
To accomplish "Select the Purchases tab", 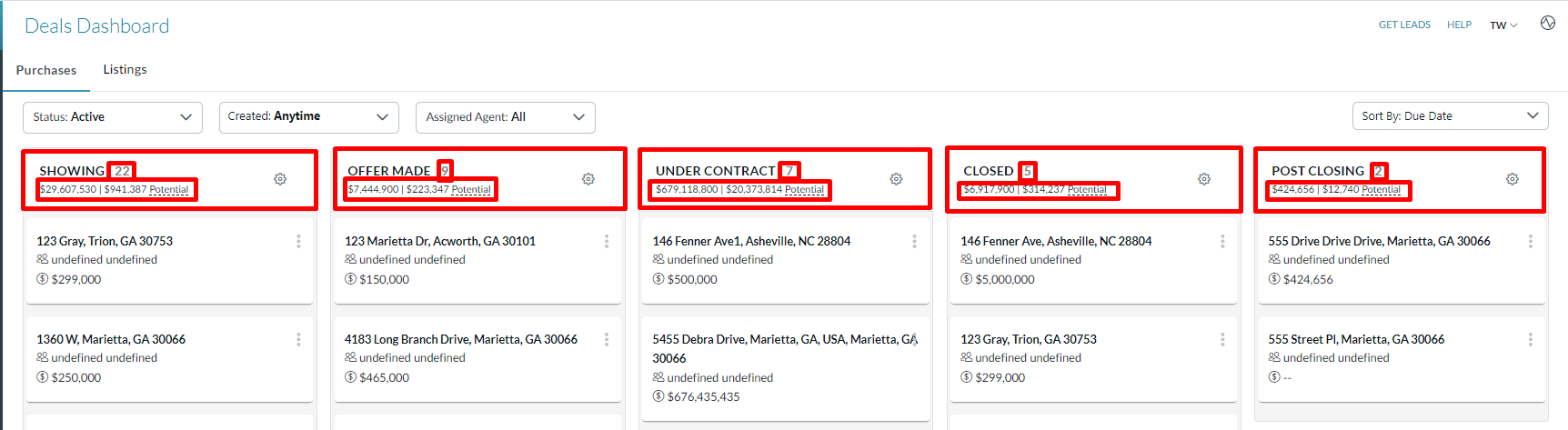I will tap(46, 70).
